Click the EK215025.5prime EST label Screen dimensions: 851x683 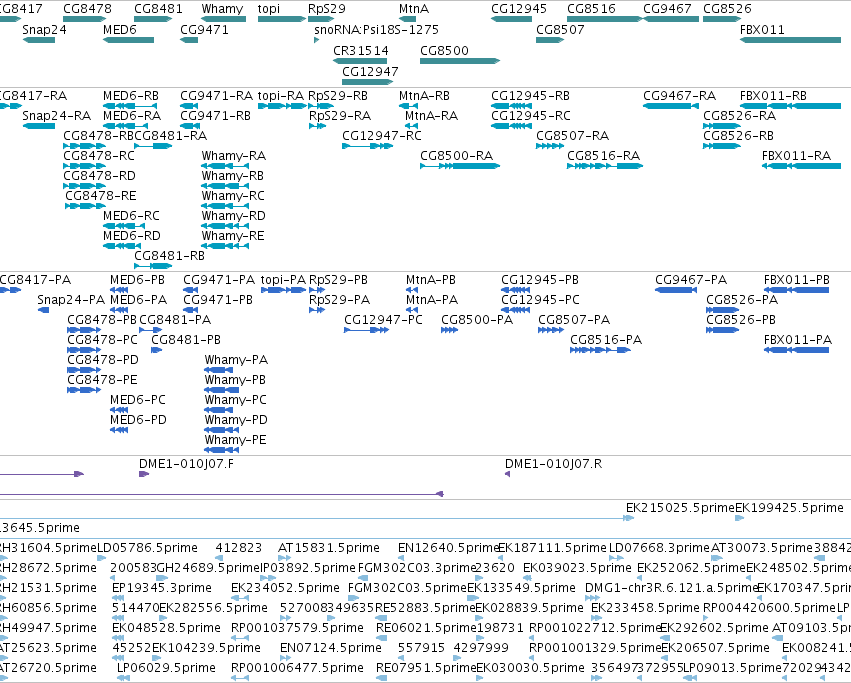(x=679, y=508)
